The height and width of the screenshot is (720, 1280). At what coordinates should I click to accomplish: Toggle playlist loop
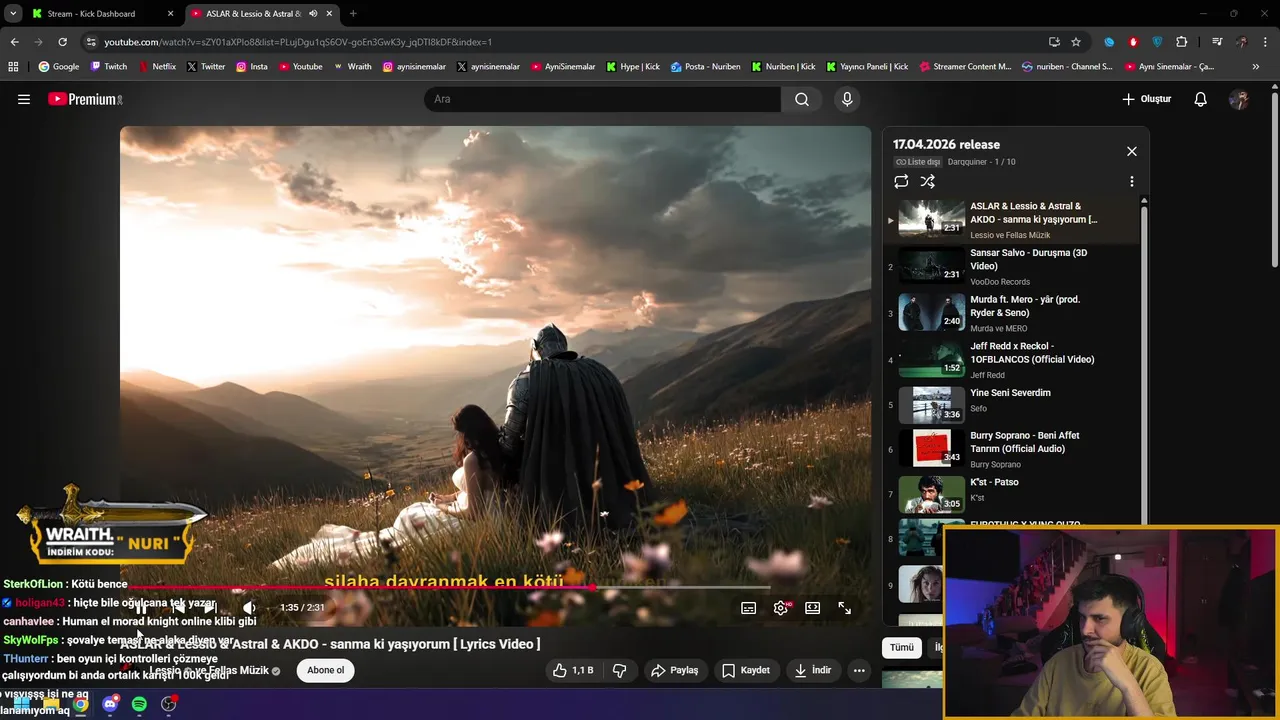901,181
